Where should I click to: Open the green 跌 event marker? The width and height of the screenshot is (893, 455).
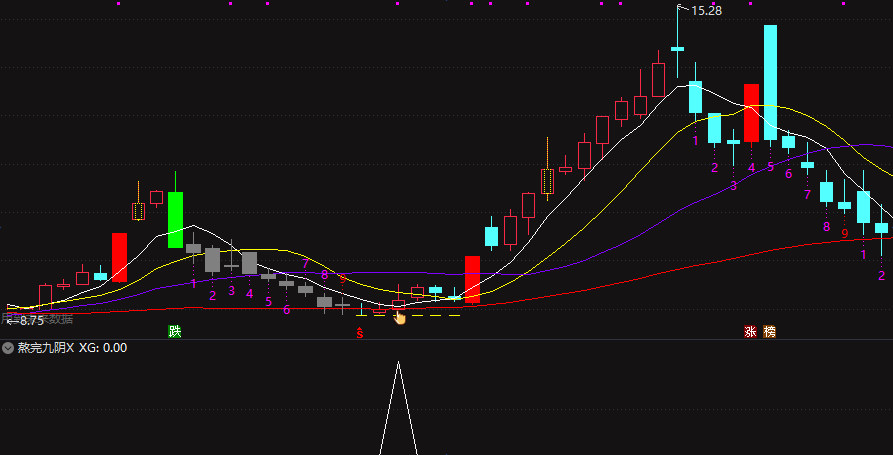175,331
